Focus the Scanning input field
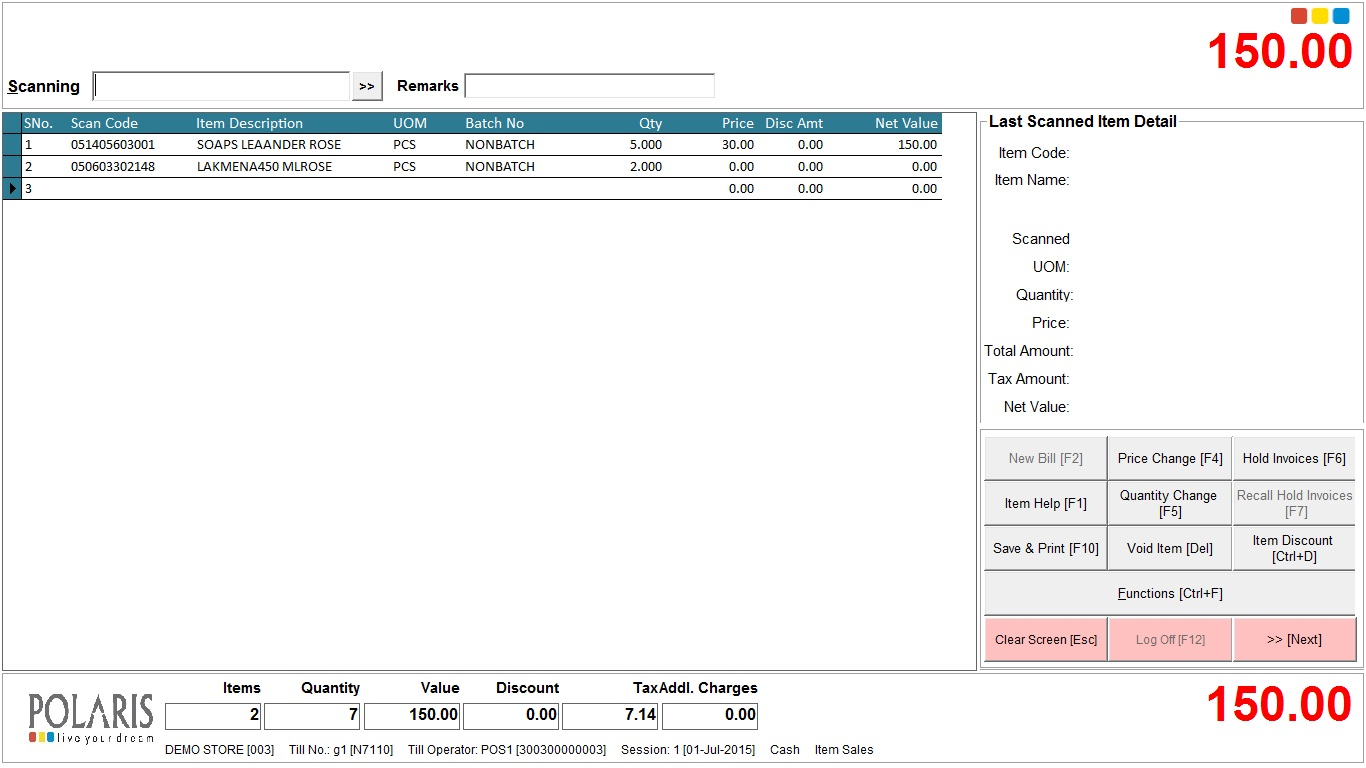 pyautogui.click(x=221, y=86)
